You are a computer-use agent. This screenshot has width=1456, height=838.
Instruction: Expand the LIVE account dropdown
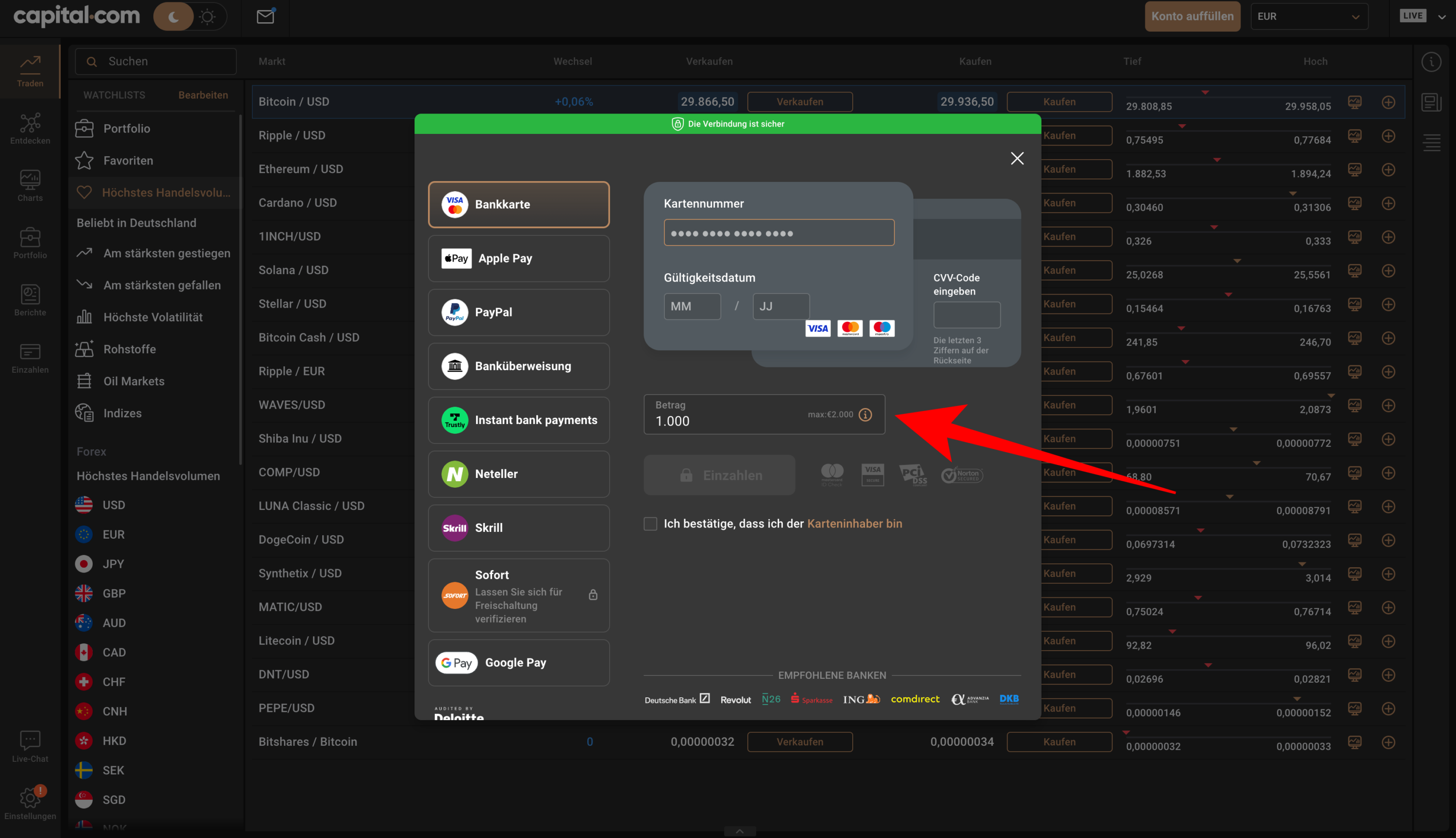1441,16
